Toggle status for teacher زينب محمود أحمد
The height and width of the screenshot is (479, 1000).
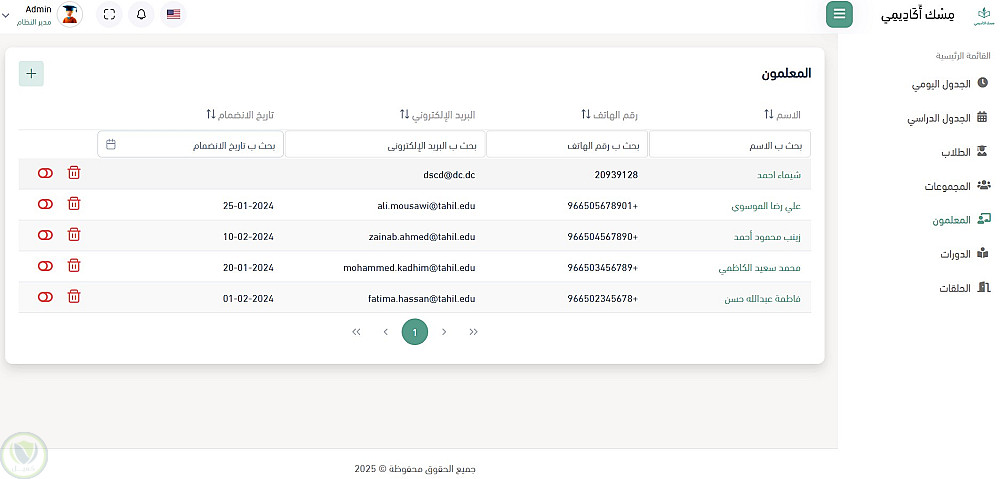(x=45, y=235)
